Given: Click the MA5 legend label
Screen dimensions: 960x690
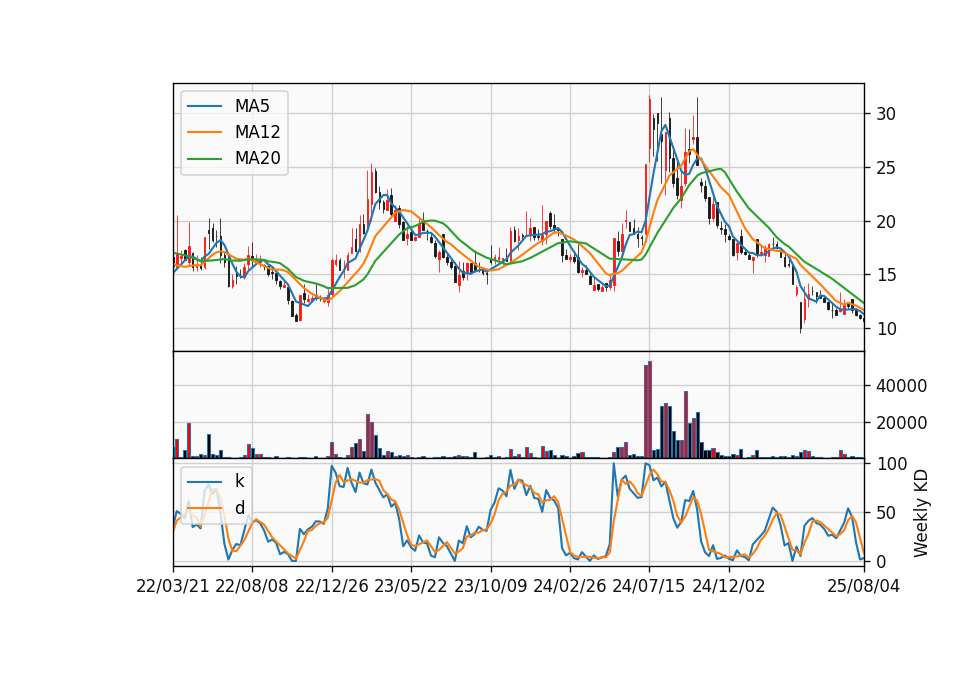Looking at the screenshot, I should (x=252, y=106).
